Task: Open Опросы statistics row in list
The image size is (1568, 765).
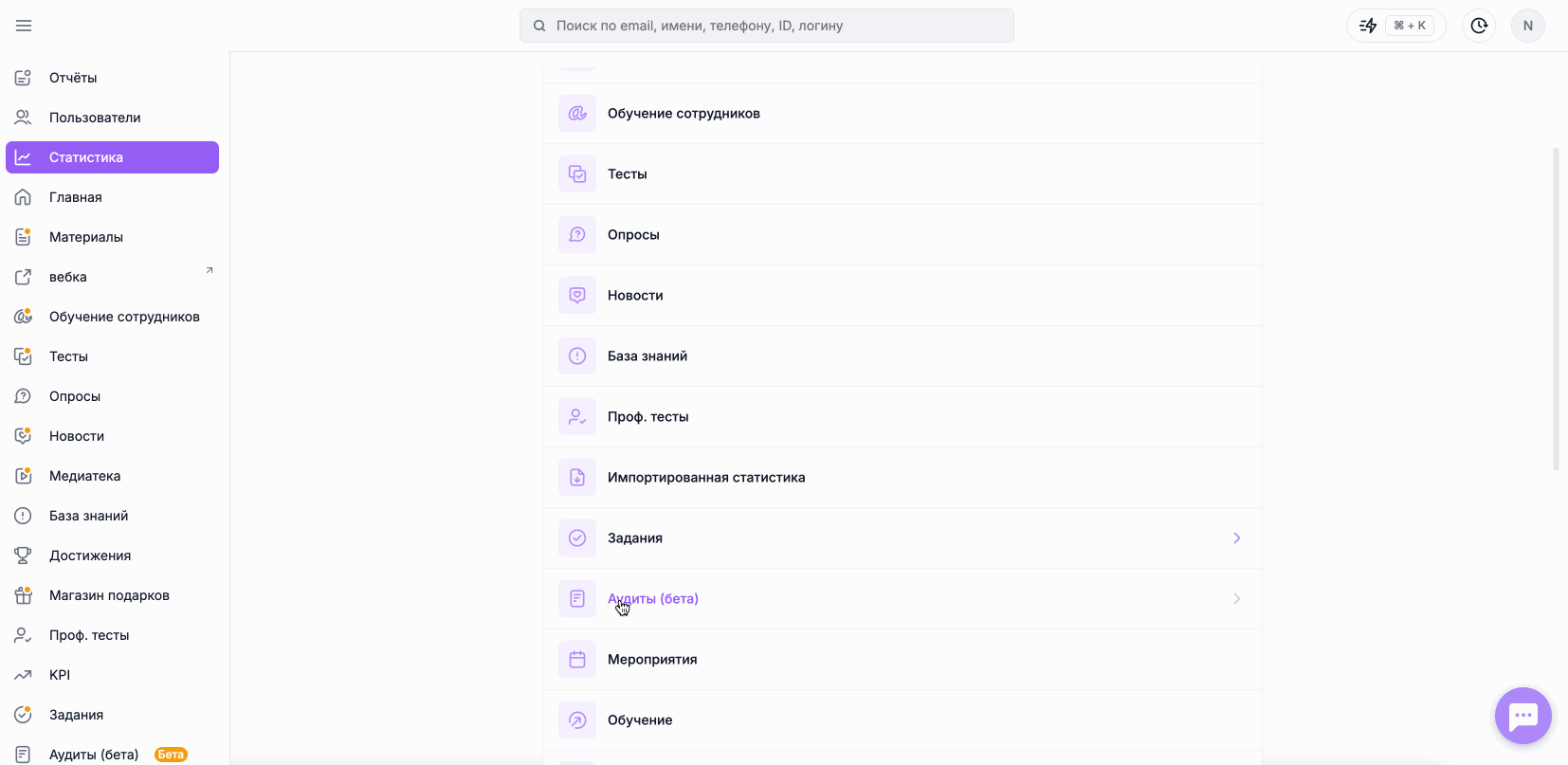Action: click(x=903, y=235)
